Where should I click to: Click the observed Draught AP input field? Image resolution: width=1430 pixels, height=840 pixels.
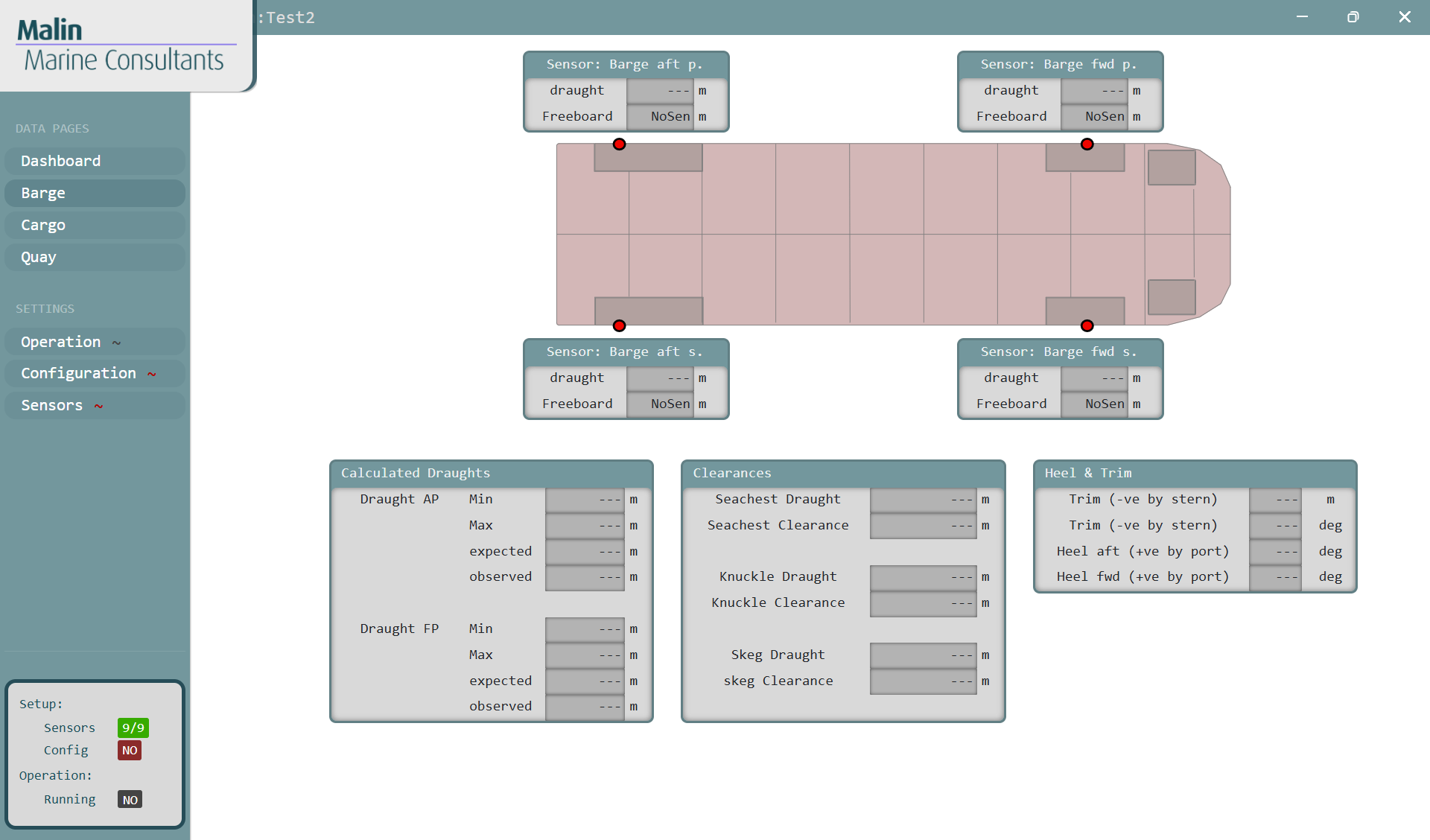[585, 576]
